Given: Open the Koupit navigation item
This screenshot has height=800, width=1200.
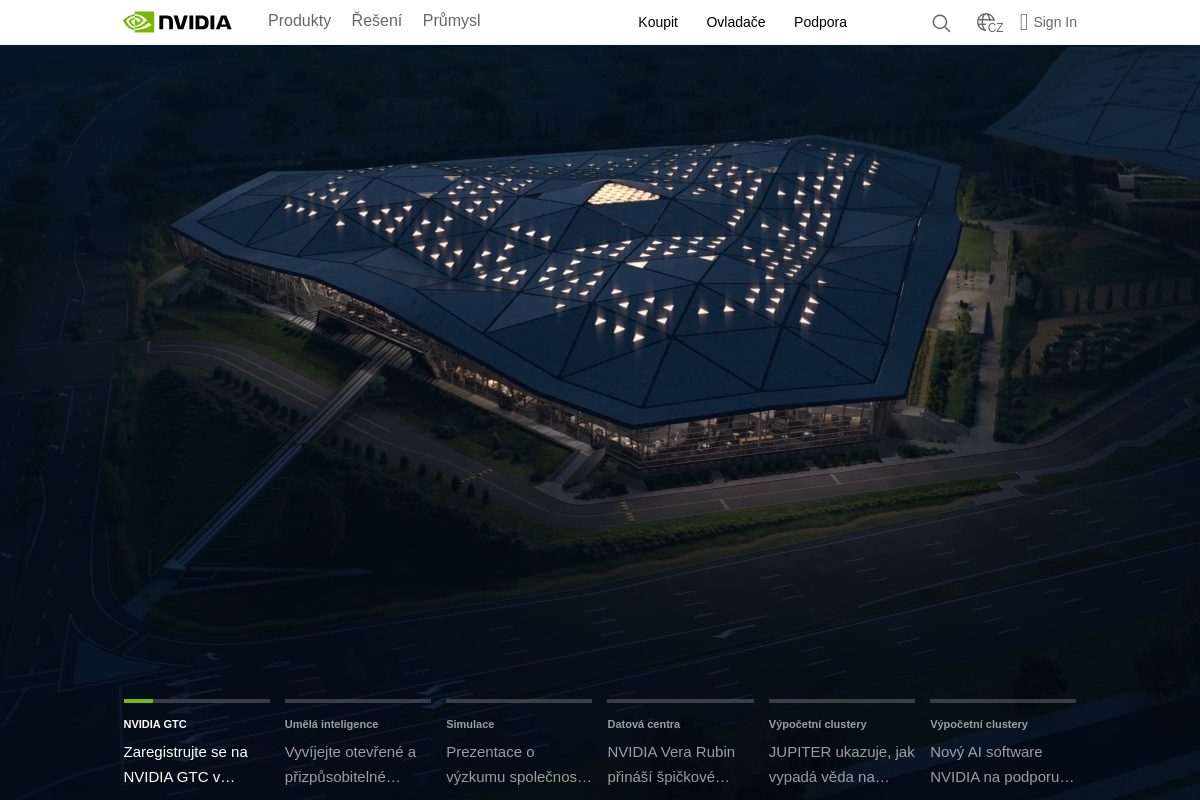Looking at the screenshot, I should tap(658, 22).
